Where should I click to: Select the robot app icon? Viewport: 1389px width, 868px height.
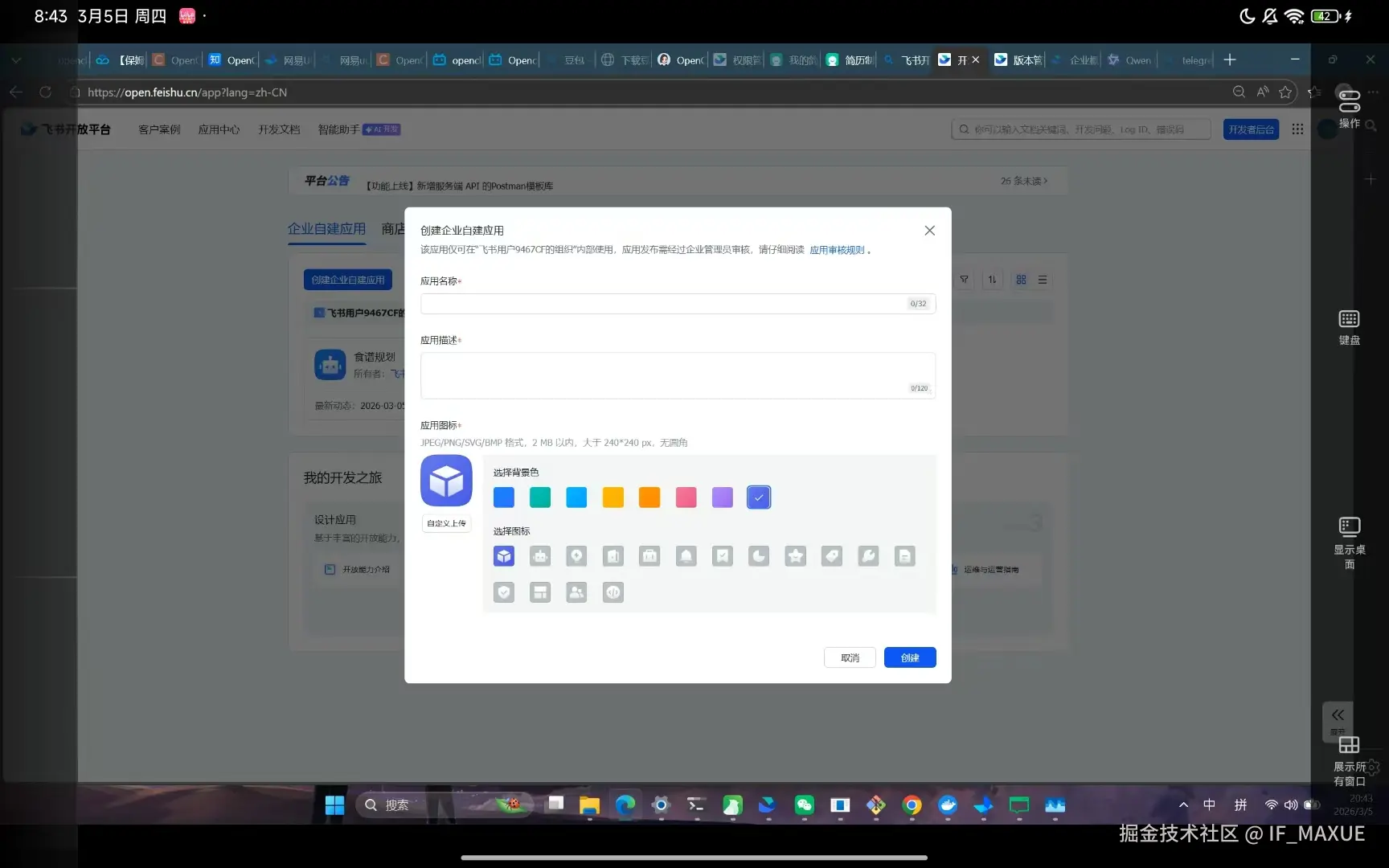coord(540,556)
